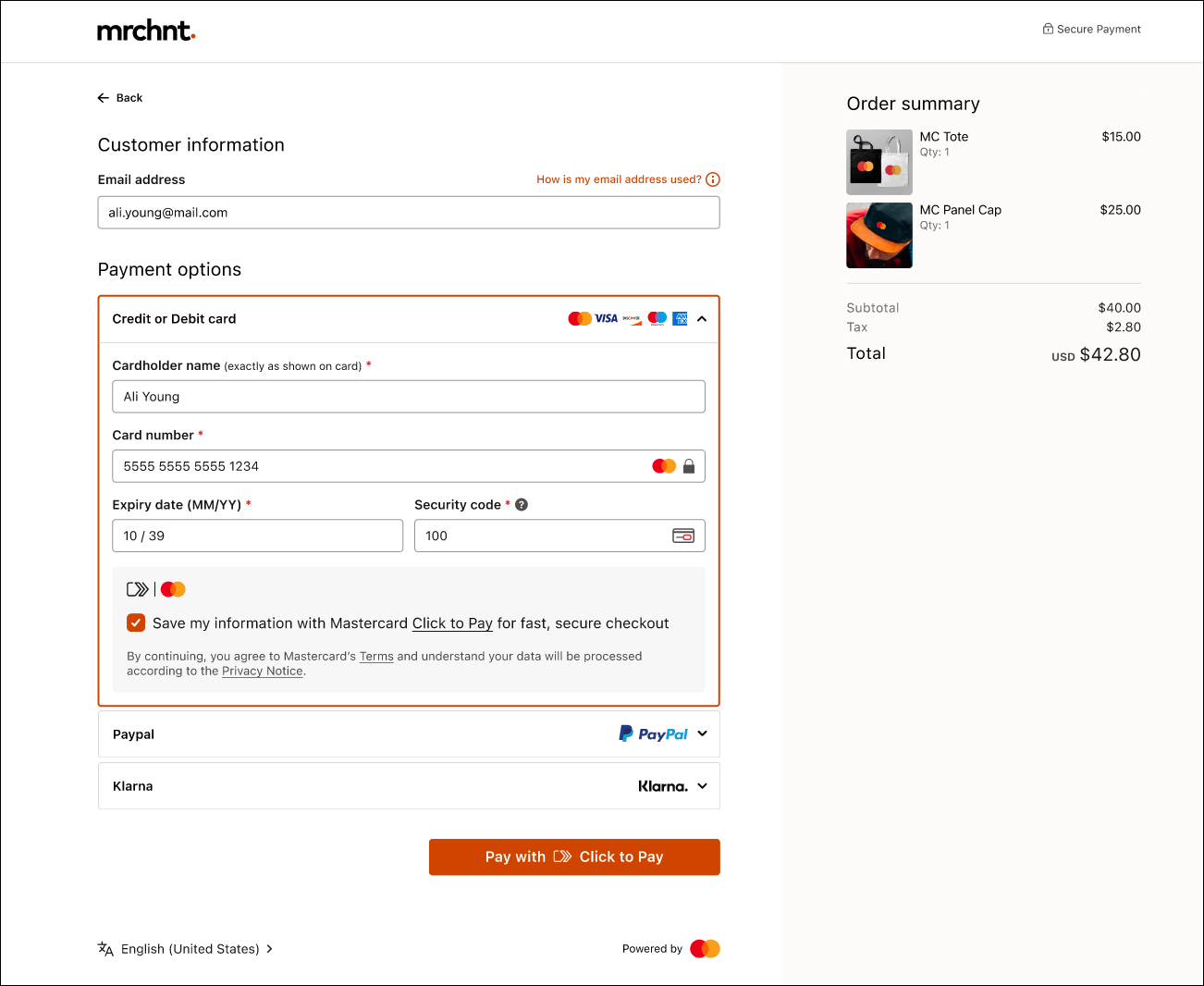The width and height of the screenshot is (1204, 986).
Task: Expand the Klarna payment option
Action: 702,785
